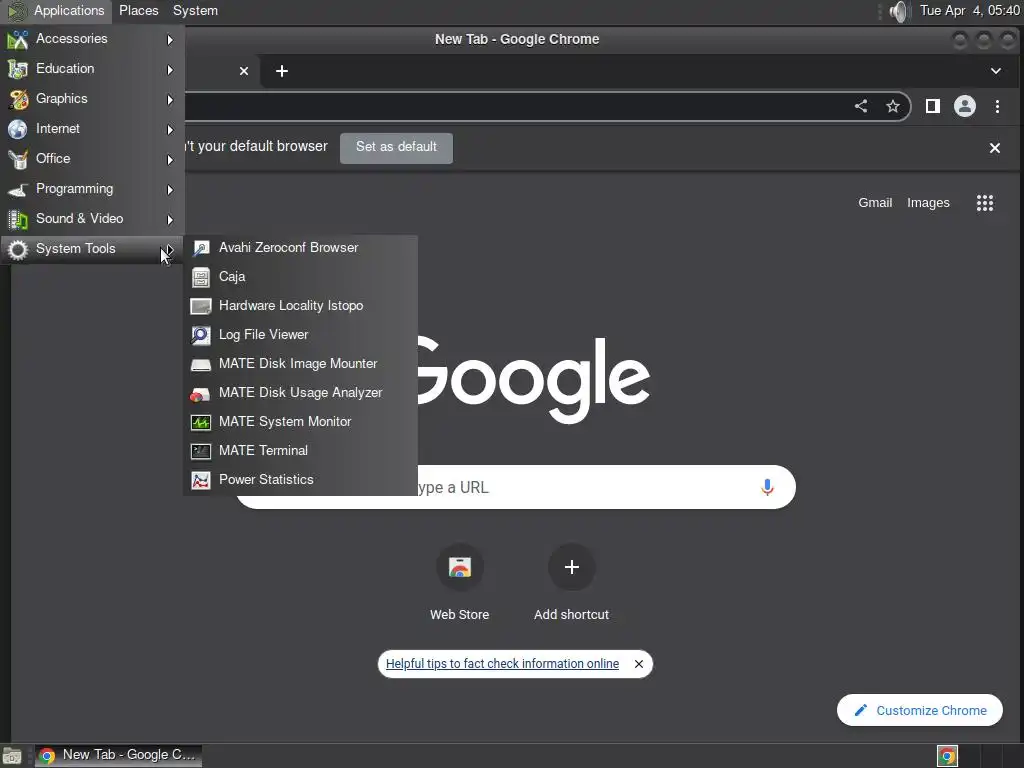Click the Office category icon
The height and width of the screenshot is (768, 1024).
pyautogui.click(x=18, y=159)
